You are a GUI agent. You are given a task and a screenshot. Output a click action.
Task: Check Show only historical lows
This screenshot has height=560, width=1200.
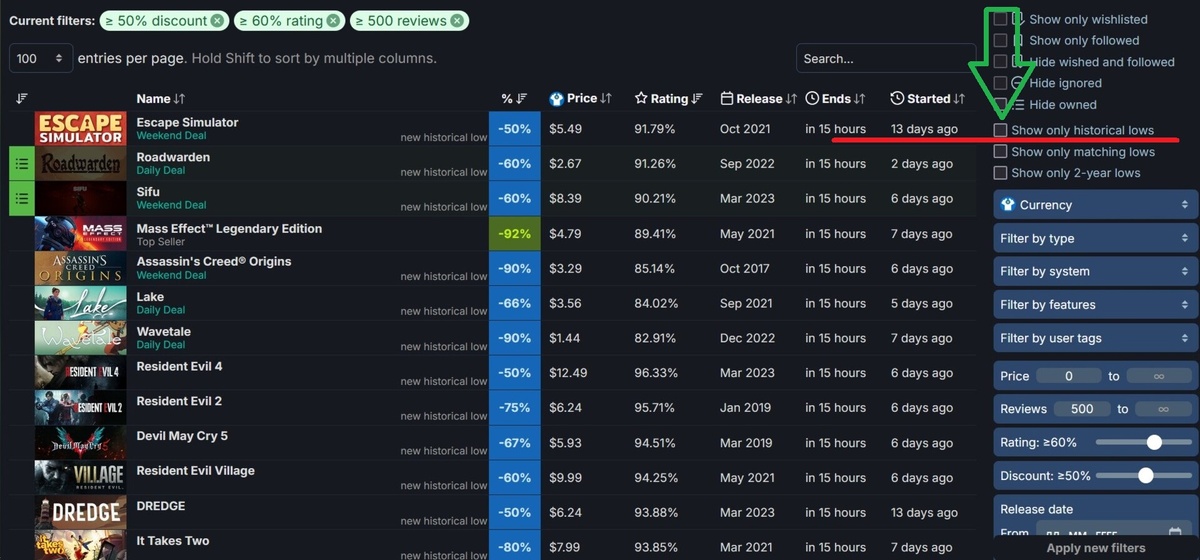click(1000, 130)
